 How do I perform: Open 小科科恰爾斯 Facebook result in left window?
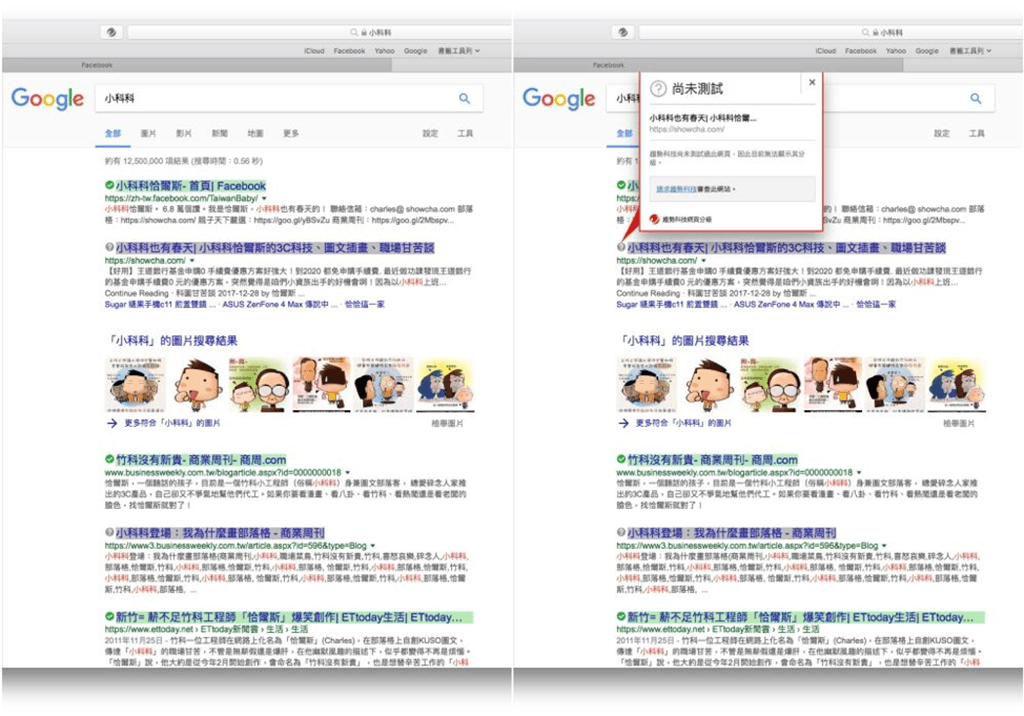[x=191, y=186]
